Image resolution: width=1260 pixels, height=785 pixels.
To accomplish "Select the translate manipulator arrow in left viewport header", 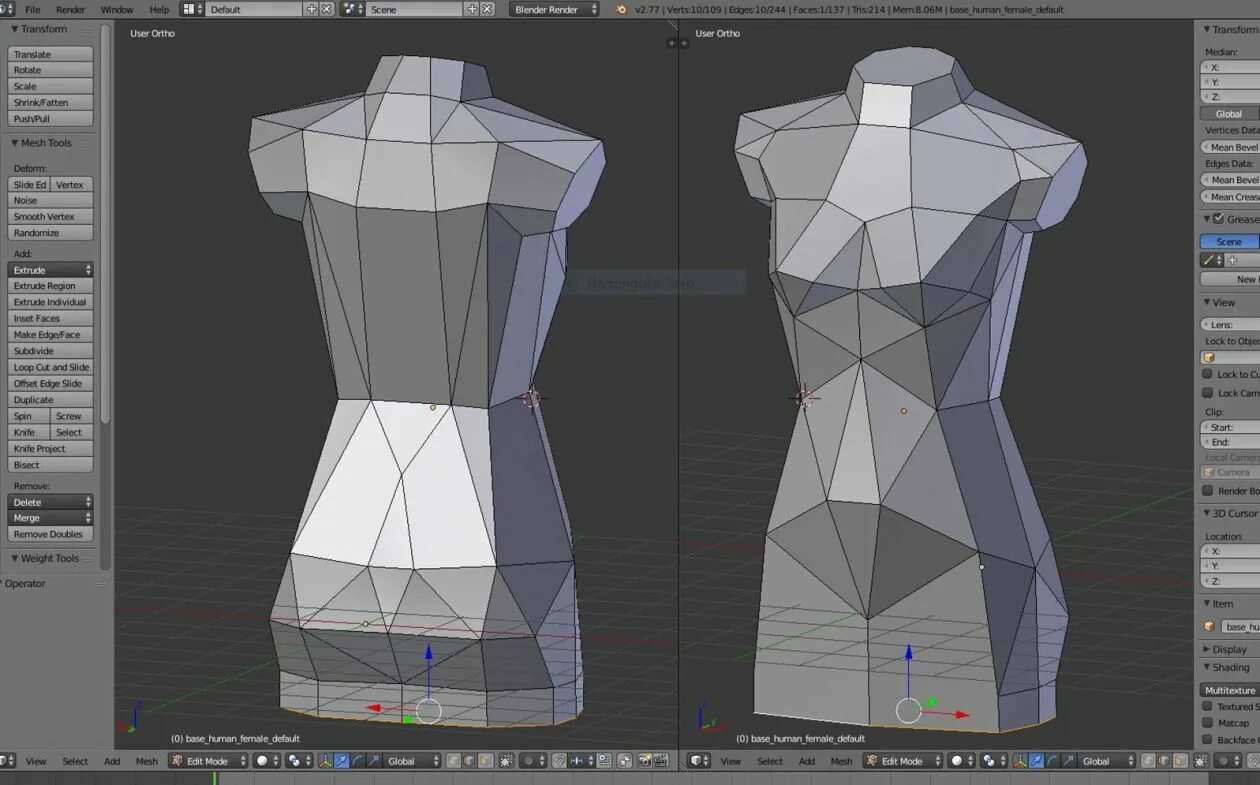I will click(x=340, y=761).
